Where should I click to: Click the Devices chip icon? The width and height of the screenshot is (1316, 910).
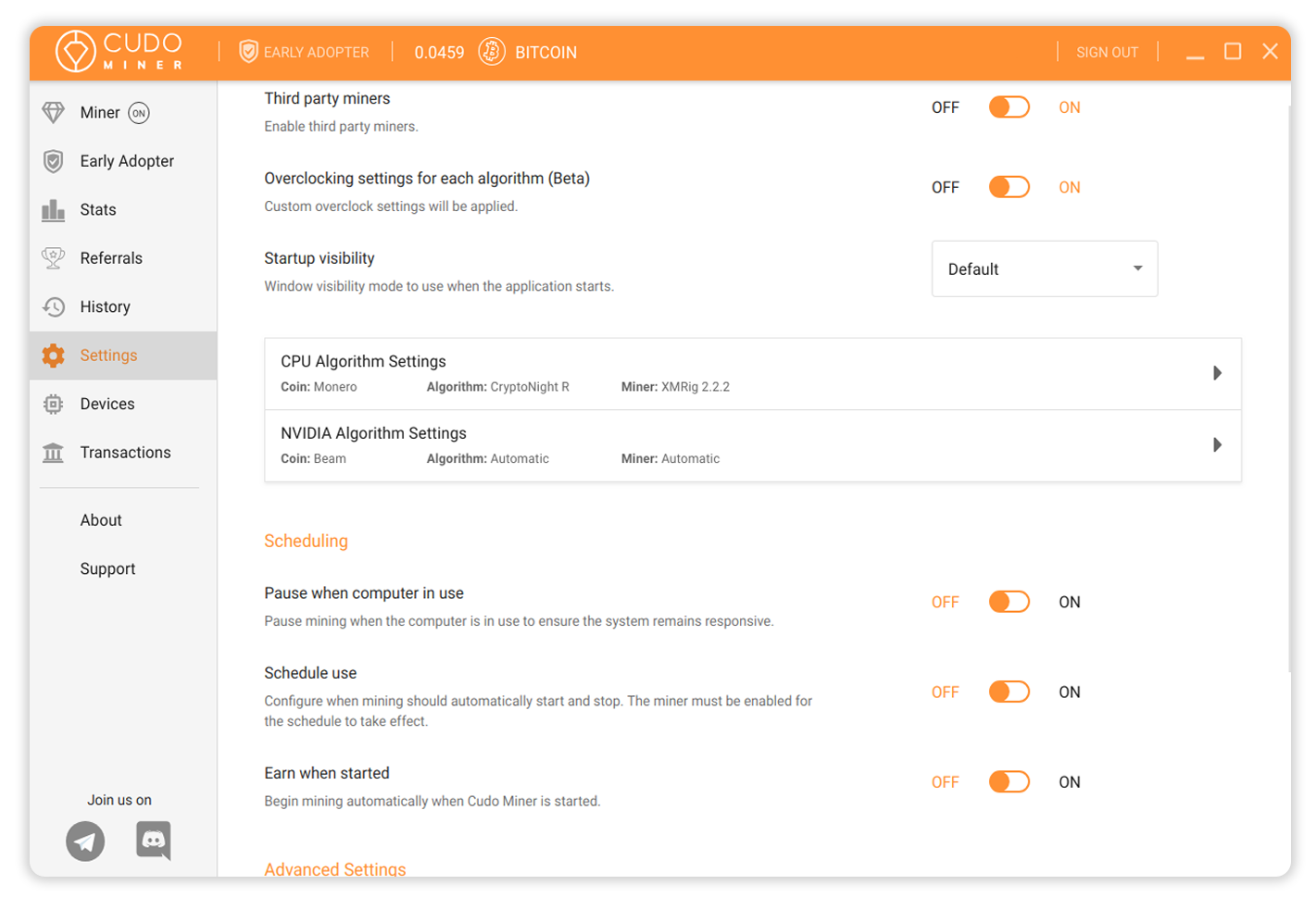coord(54,404)
